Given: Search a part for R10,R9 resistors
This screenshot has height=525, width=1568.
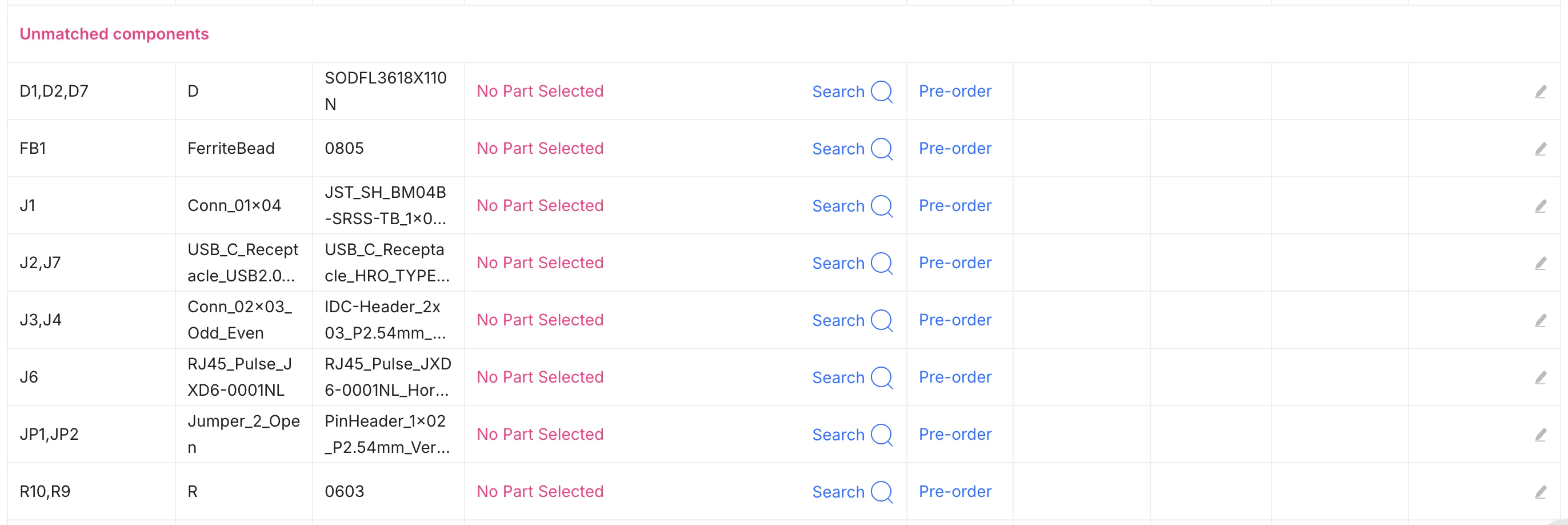Looking at the screenshot, I should tap(851, 492).
